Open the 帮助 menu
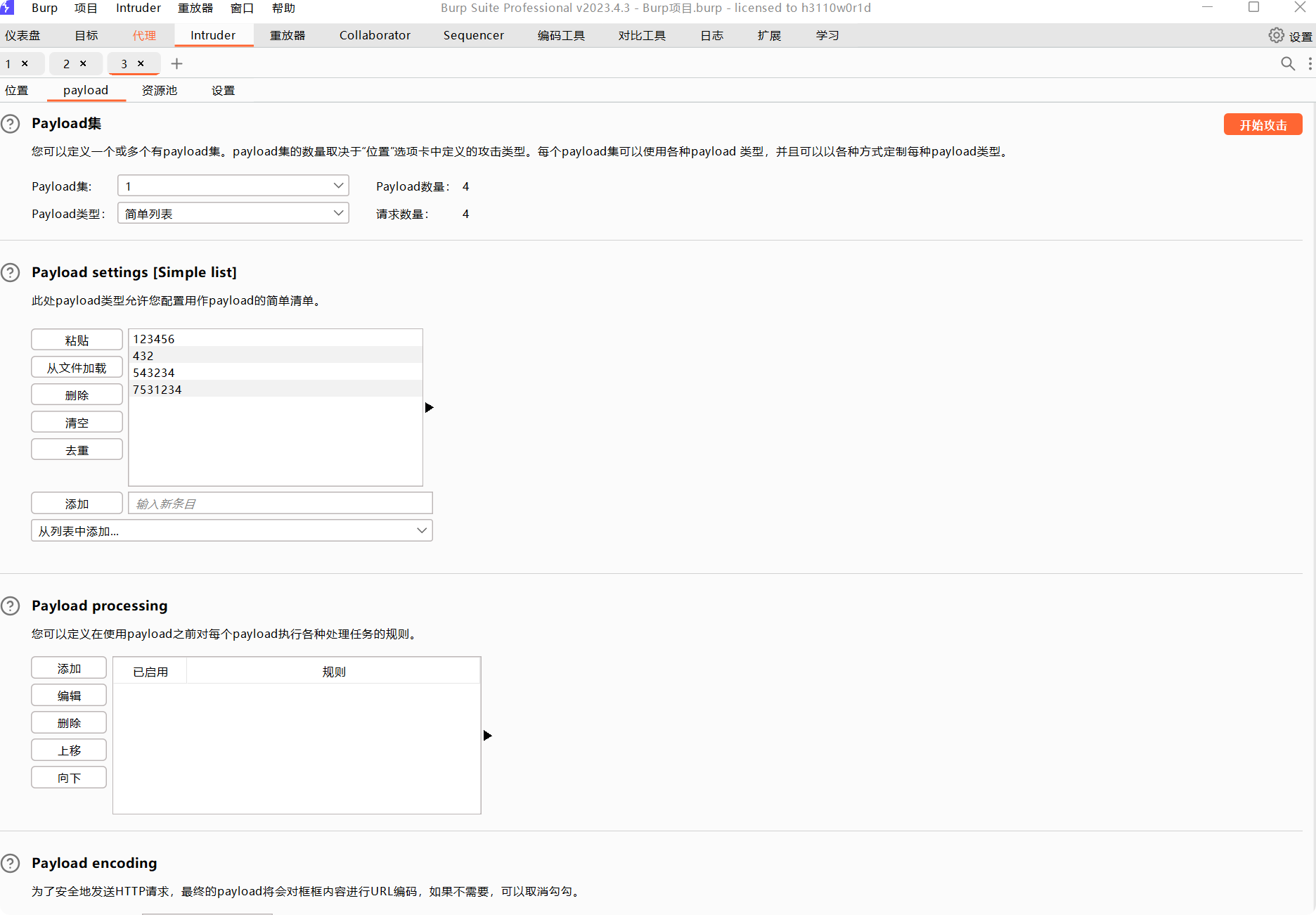 [283, 8]
